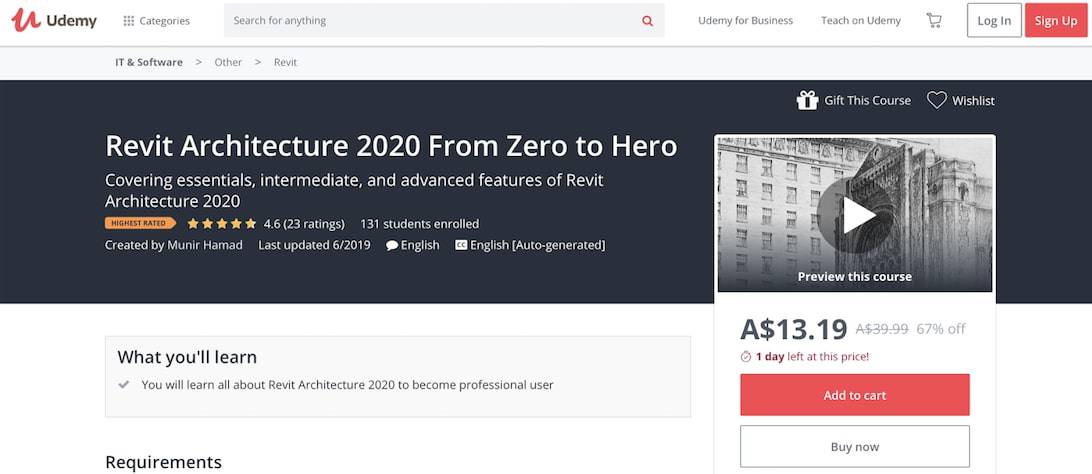Go to Revit breadcrumb
The image size is (1092, 474).
(x=286, y=62)
